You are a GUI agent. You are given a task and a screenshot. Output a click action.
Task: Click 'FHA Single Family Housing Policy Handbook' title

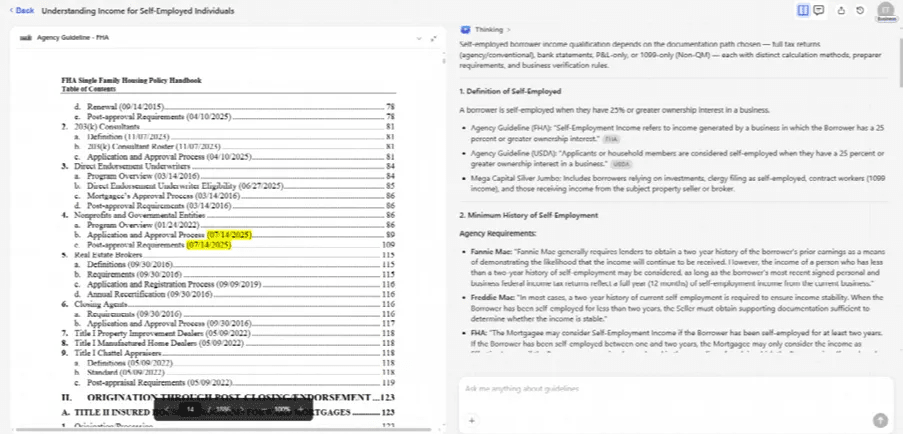point(131,81)
